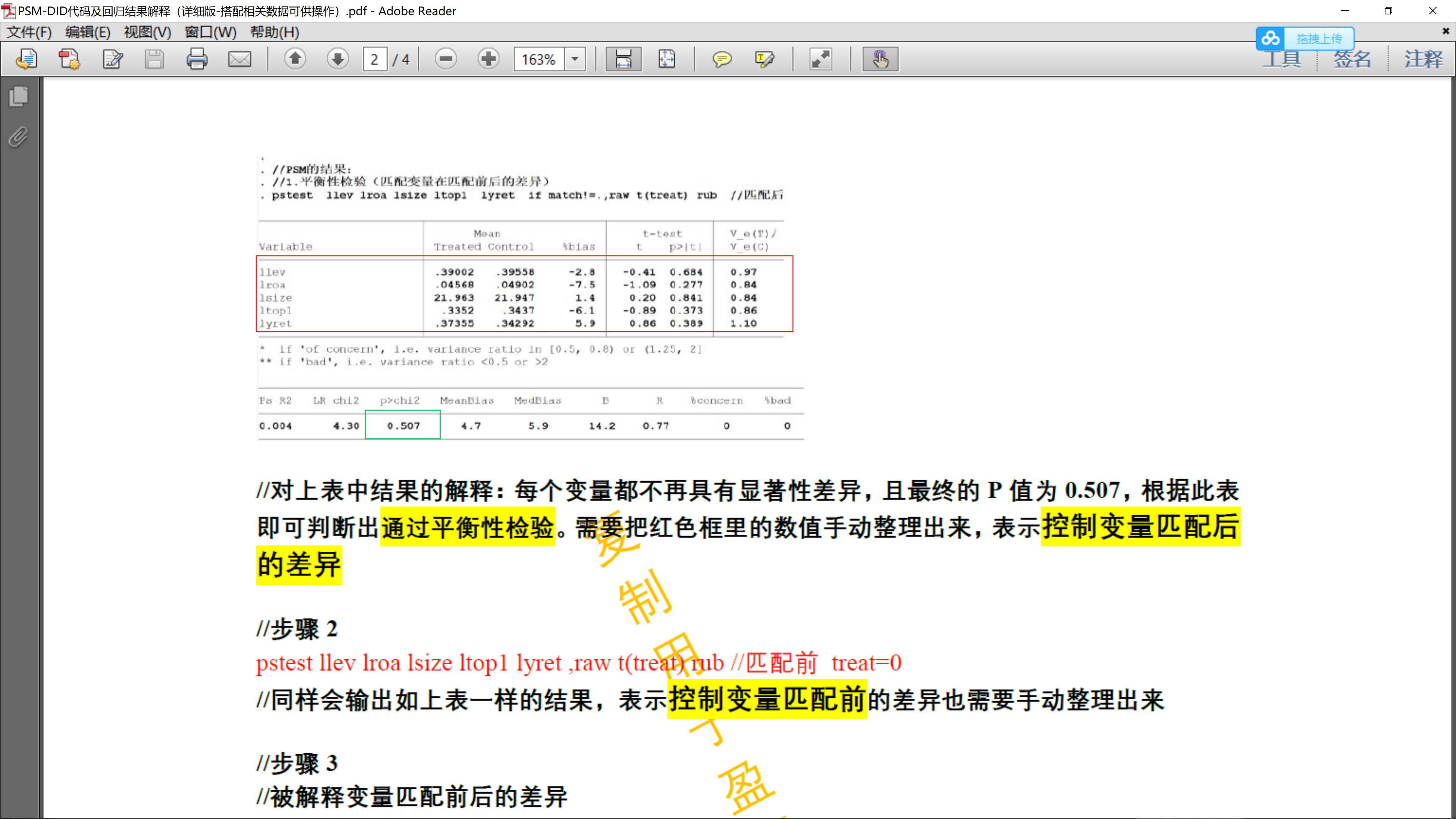Add a sticky note comment
The width and height of the screenshot is (1456, 819).
tap(722, 59)
